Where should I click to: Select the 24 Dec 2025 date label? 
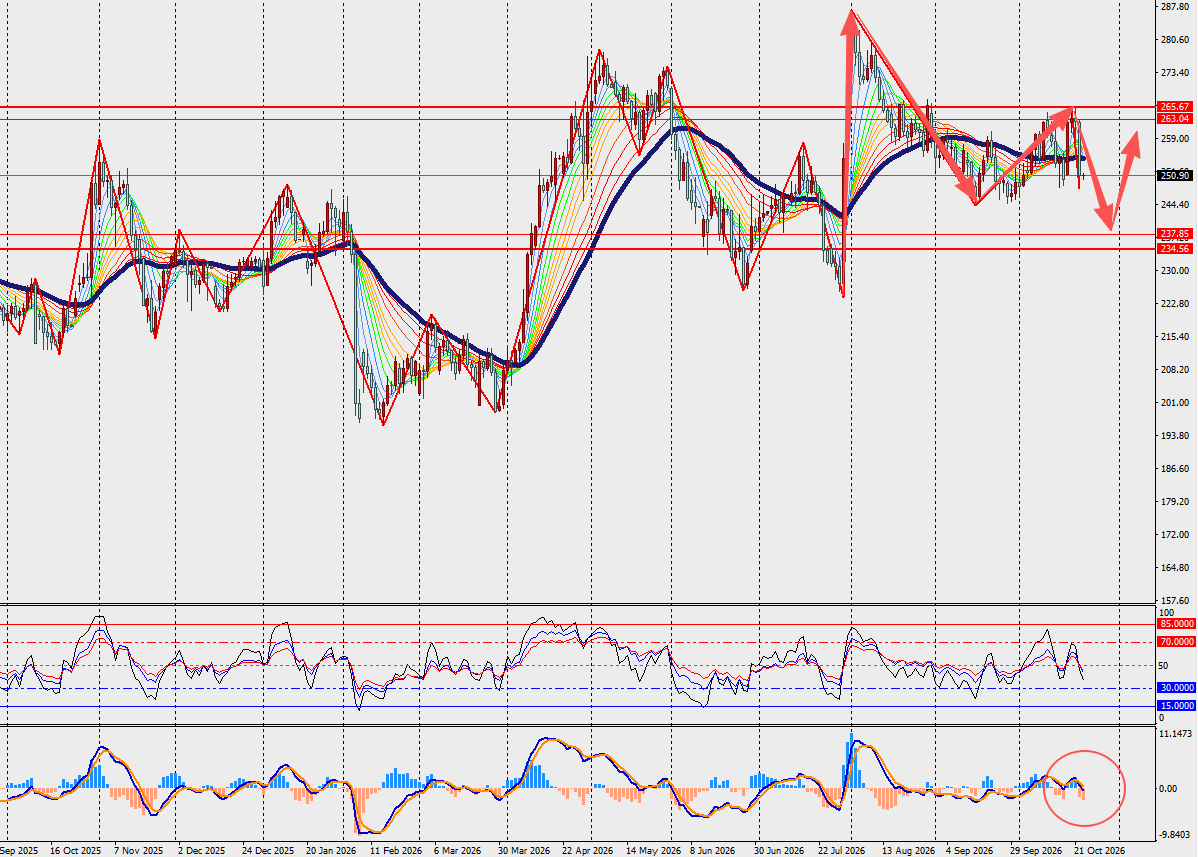pyautogui.click(x=267, y=850)
